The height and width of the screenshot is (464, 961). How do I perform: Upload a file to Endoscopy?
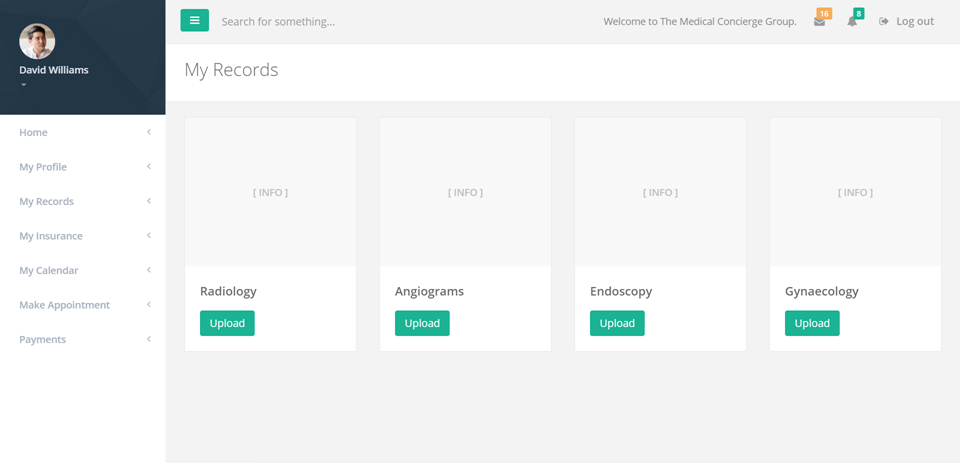click(617, 323)
